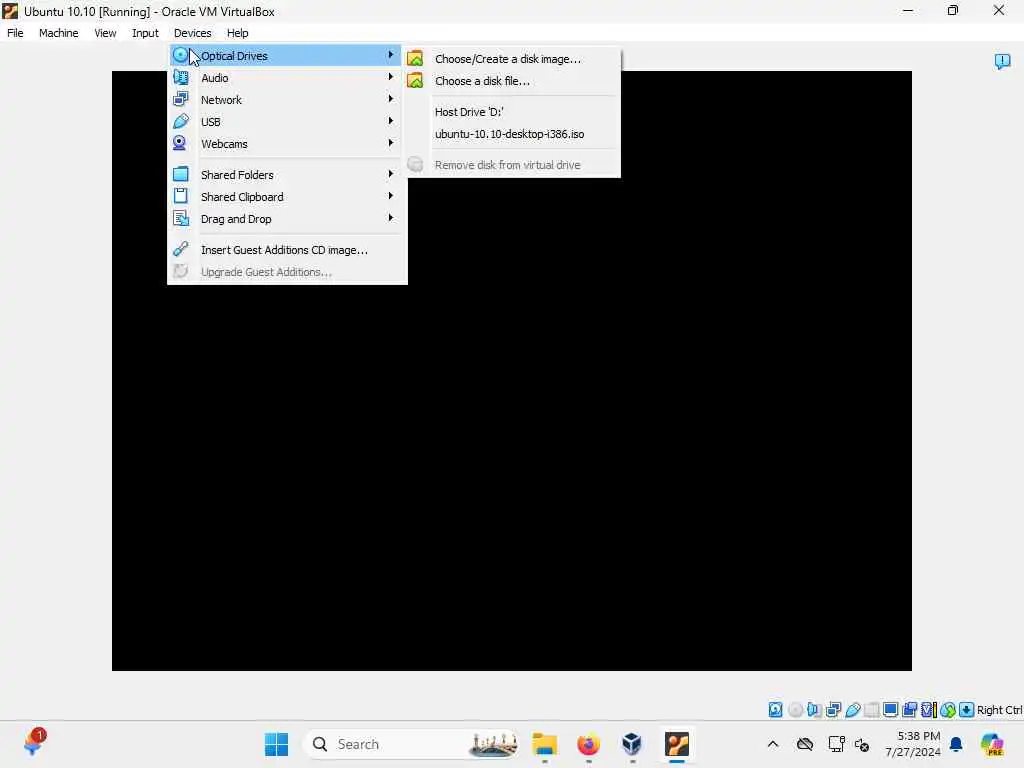Expand the Shared Folders submenu
This screenshot has height=768, width=1024.
(x=285, y=174)
